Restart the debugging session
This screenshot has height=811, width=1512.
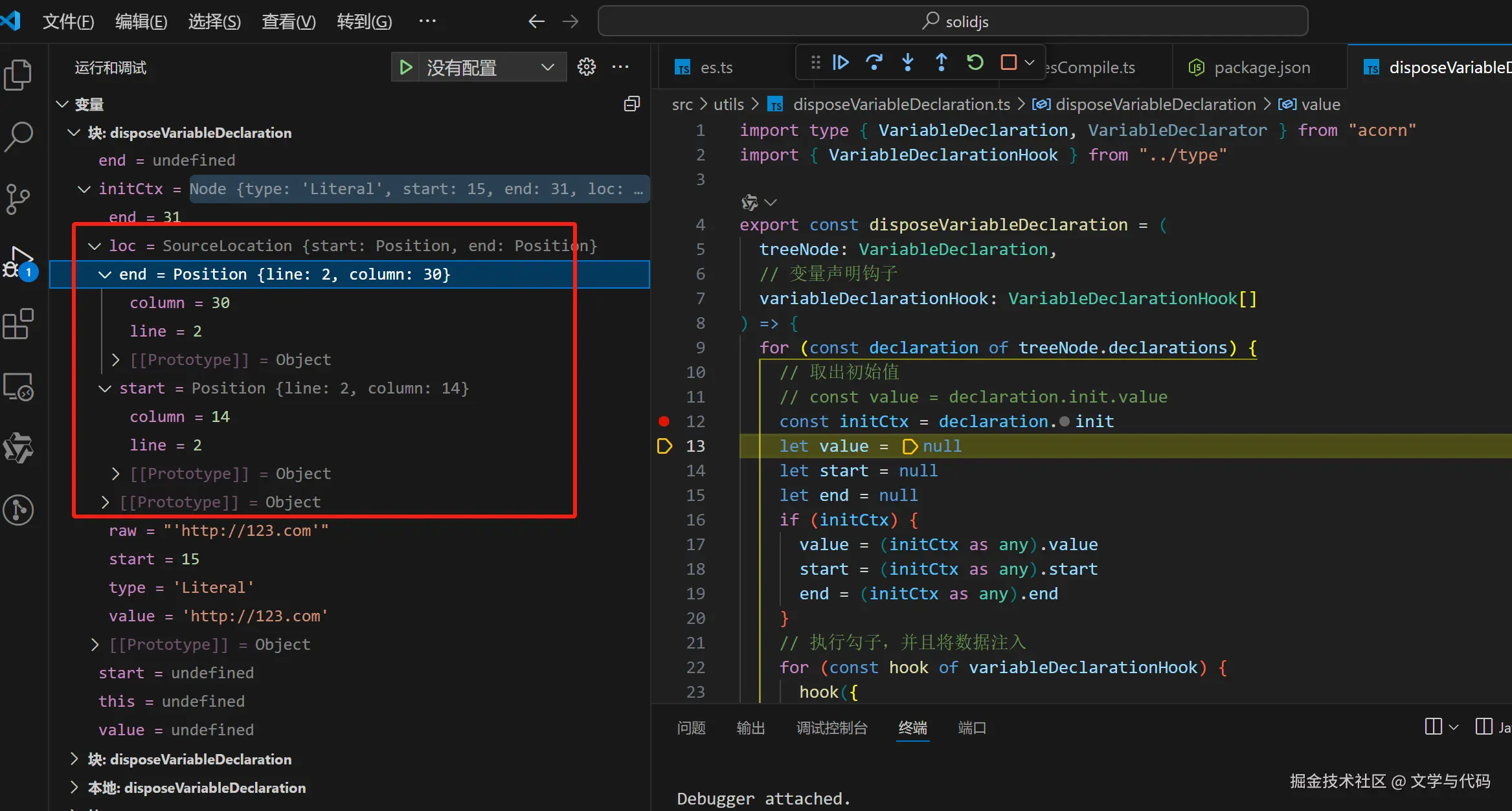(975, 63)
